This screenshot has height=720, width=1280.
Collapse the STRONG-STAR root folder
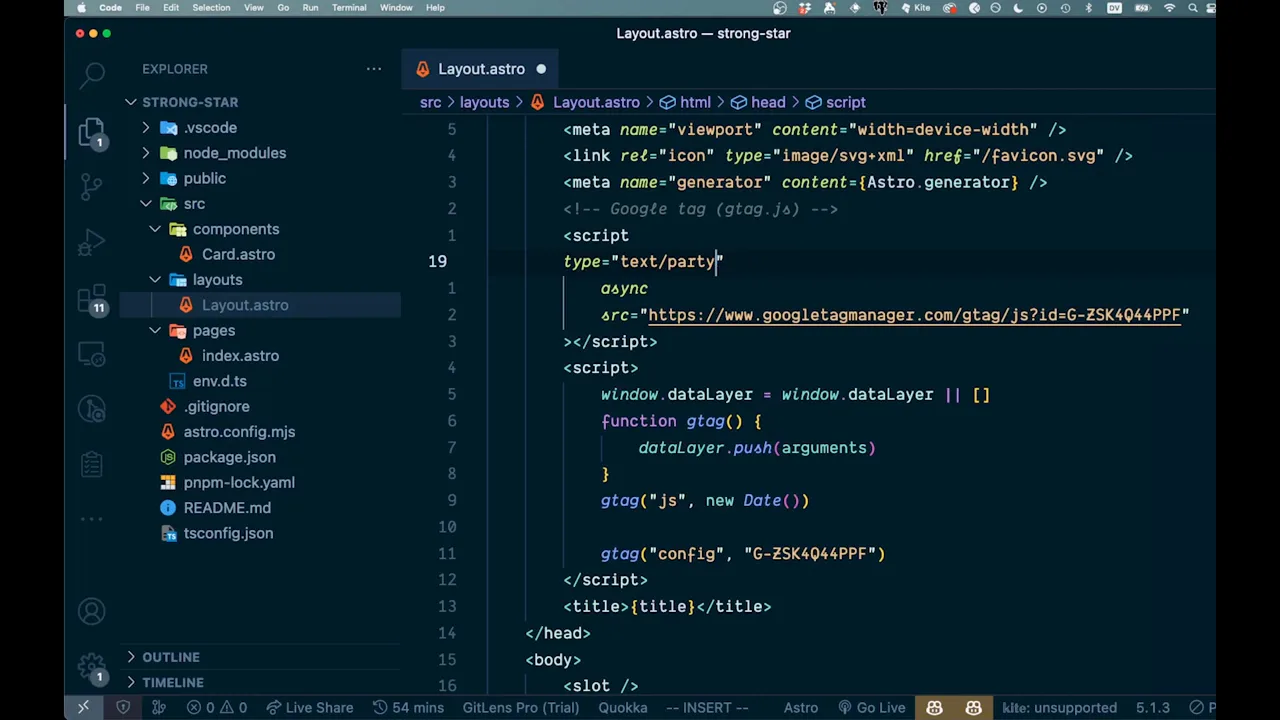(x=190, y=102)
